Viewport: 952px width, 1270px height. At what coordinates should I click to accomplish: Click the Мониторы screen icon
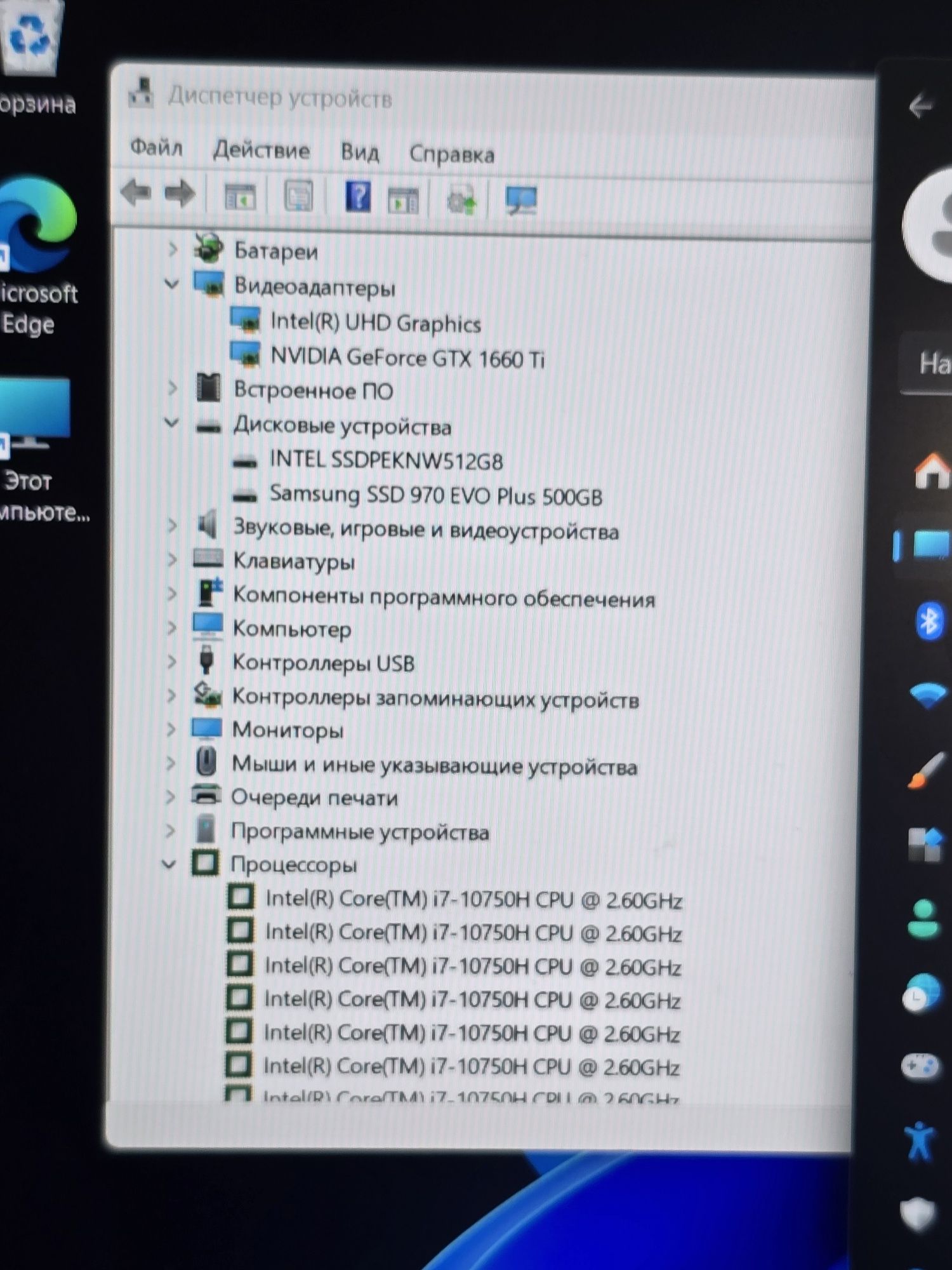[x=206, y=728]
